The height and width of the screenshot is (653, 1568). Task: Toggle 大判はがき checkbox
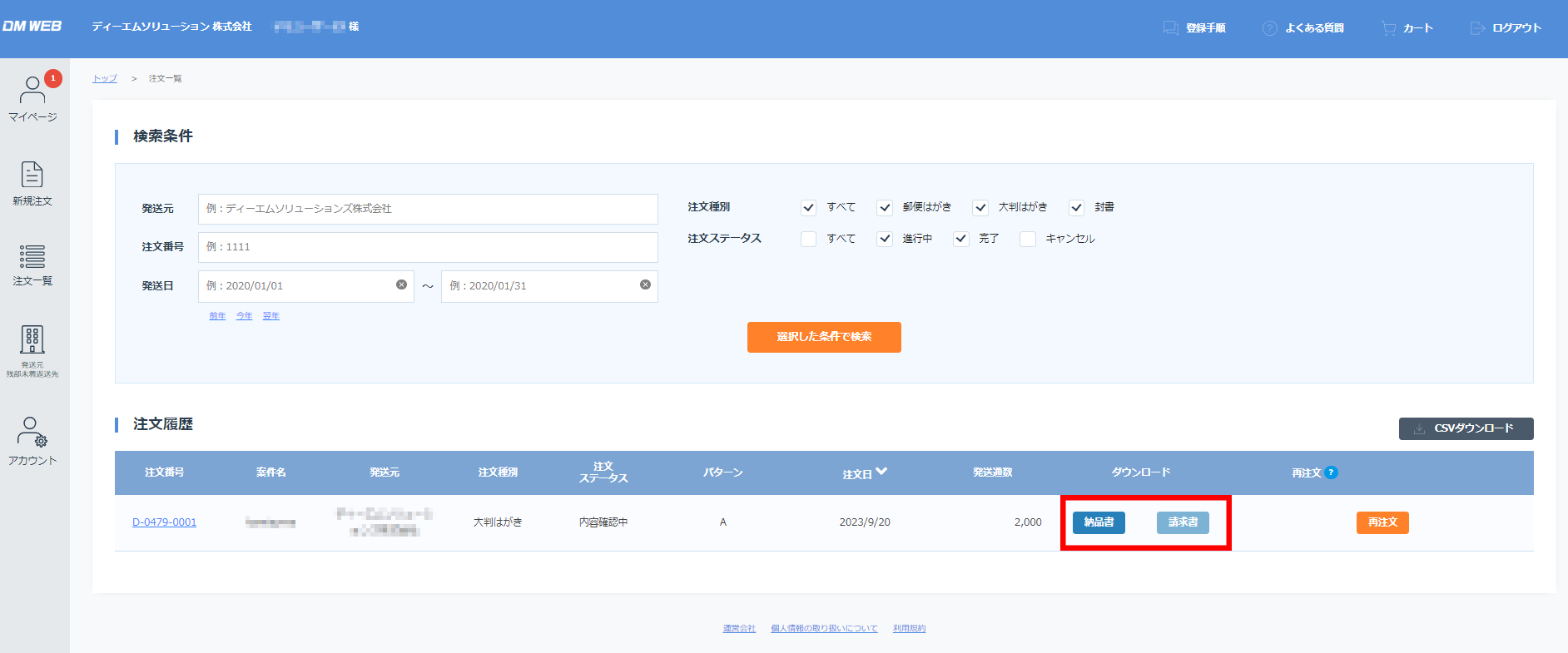tap(980, 207)
